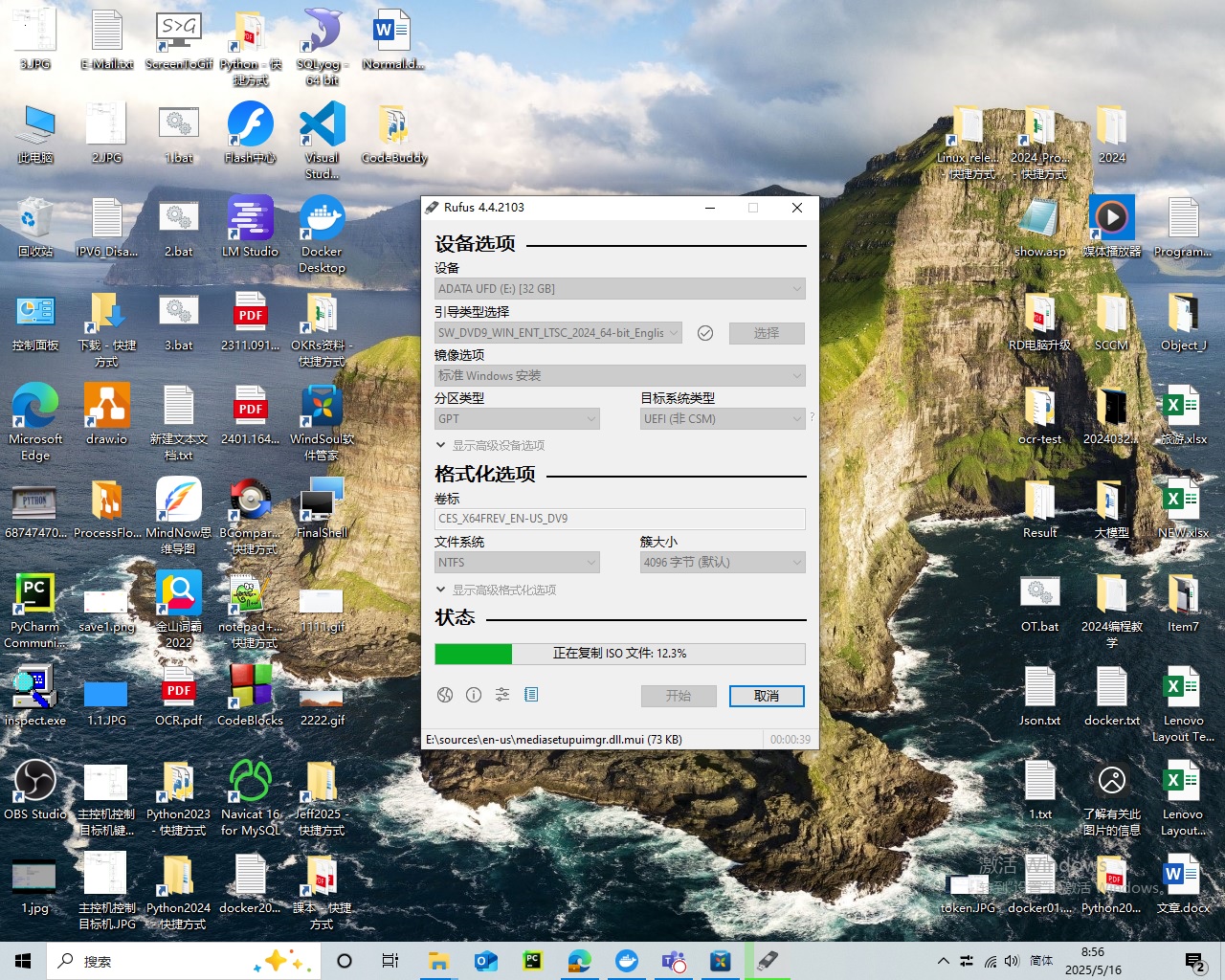This screenshot has width=1225, height=980.
Task: Select 旅游.xlsx desktop file
Action: 1184,415
